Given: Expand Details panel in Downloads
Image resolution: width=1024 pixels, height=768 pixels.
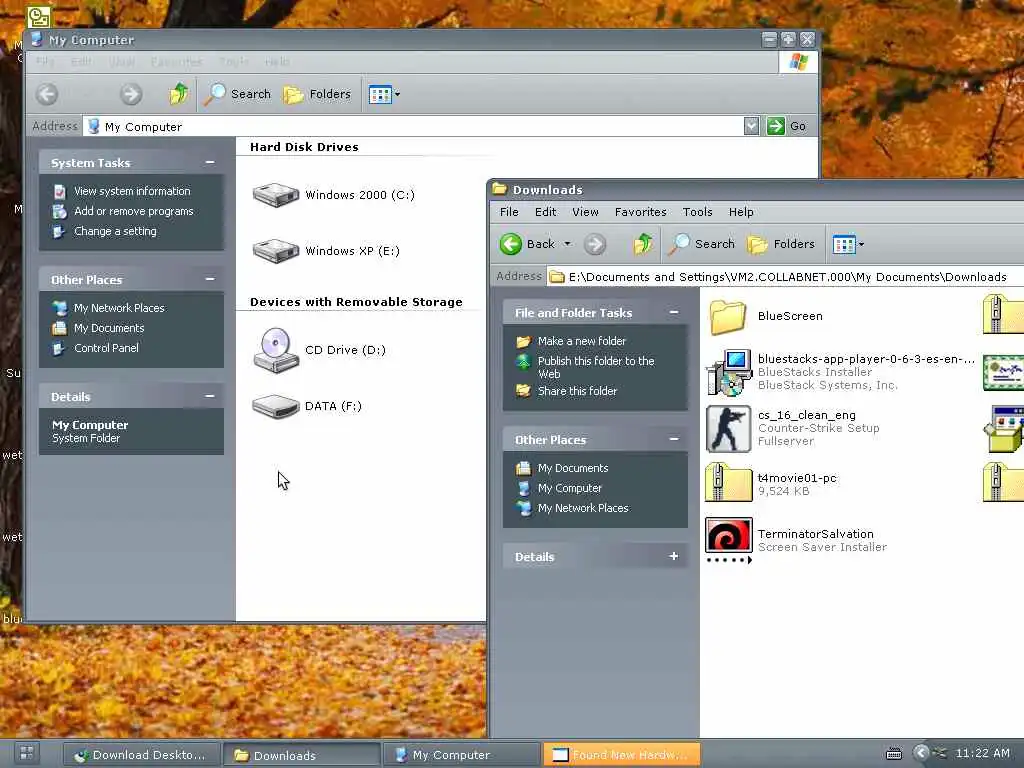Looking at the screenshot, I should tap(673, 556).
